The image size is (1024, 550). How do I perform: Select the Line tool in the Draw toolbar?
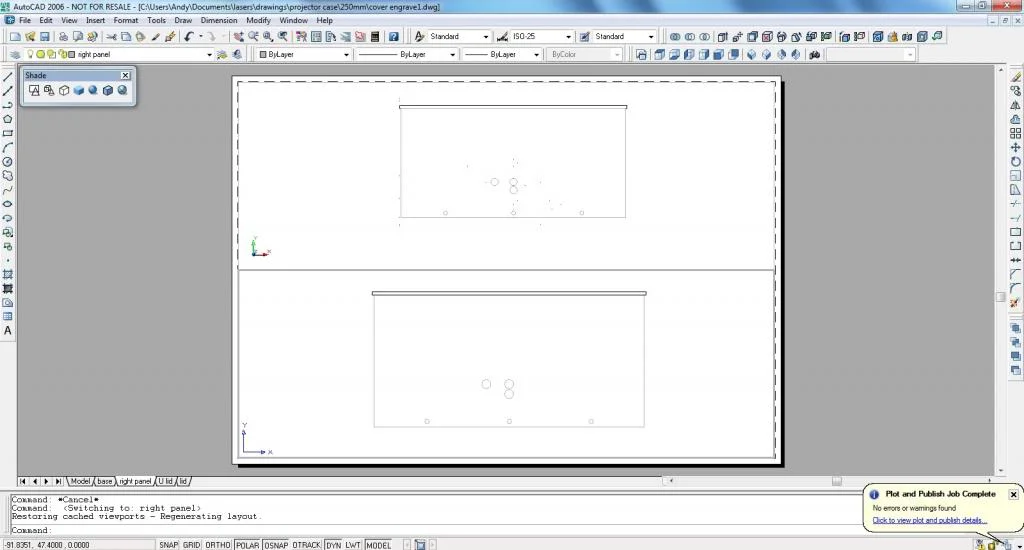(x=8, y=77)
